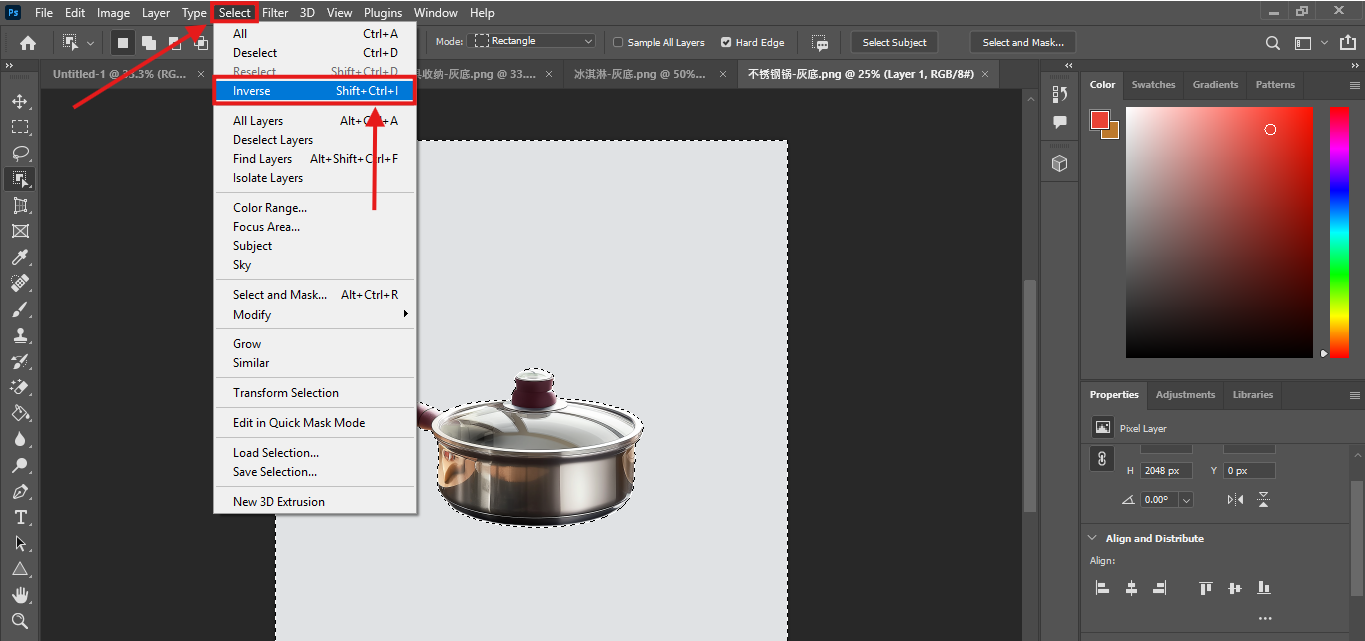
Task: Align left edges
Action: [x=1102, y=588]
